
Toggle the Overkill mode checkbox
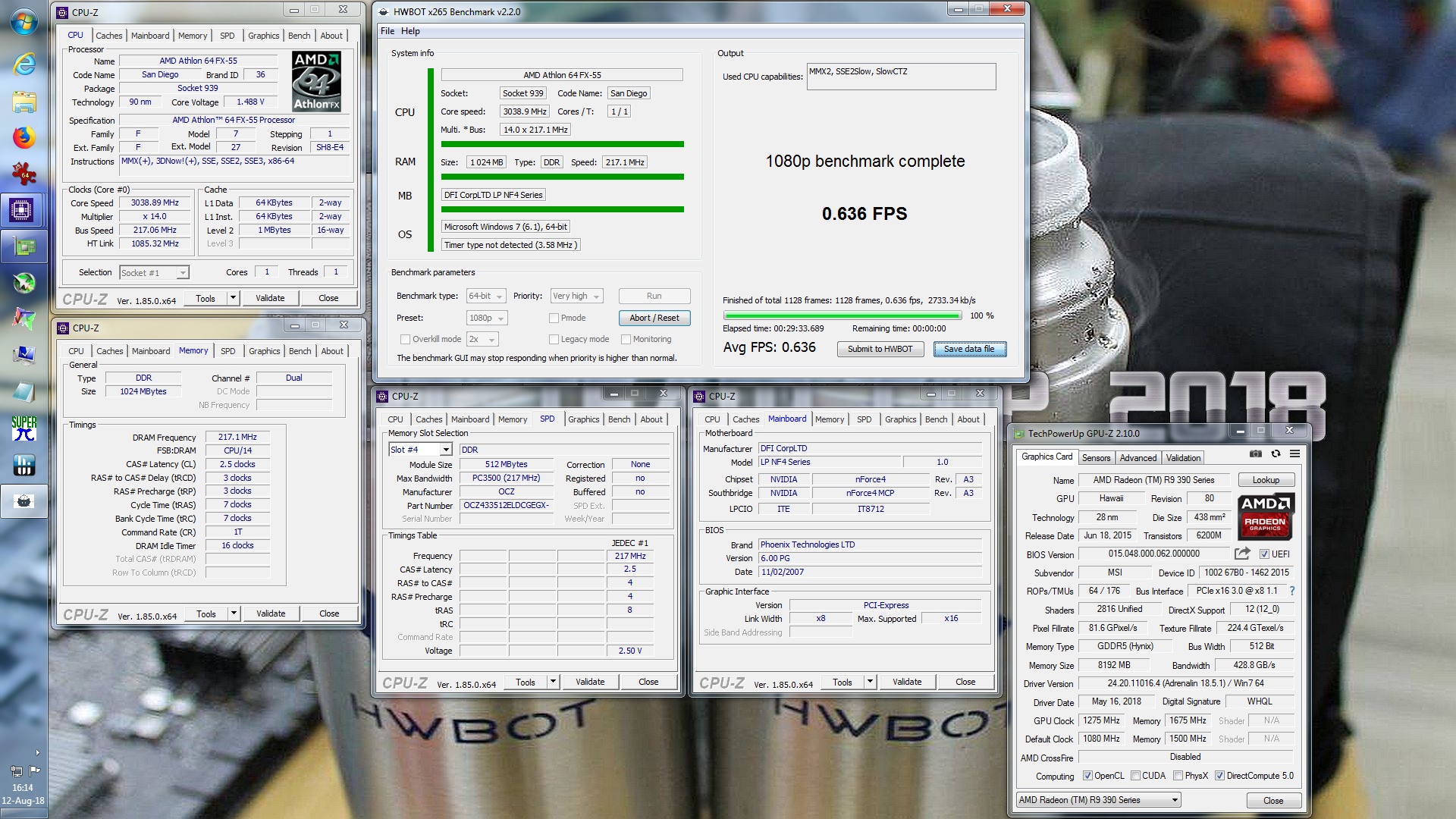coord(405,340)
